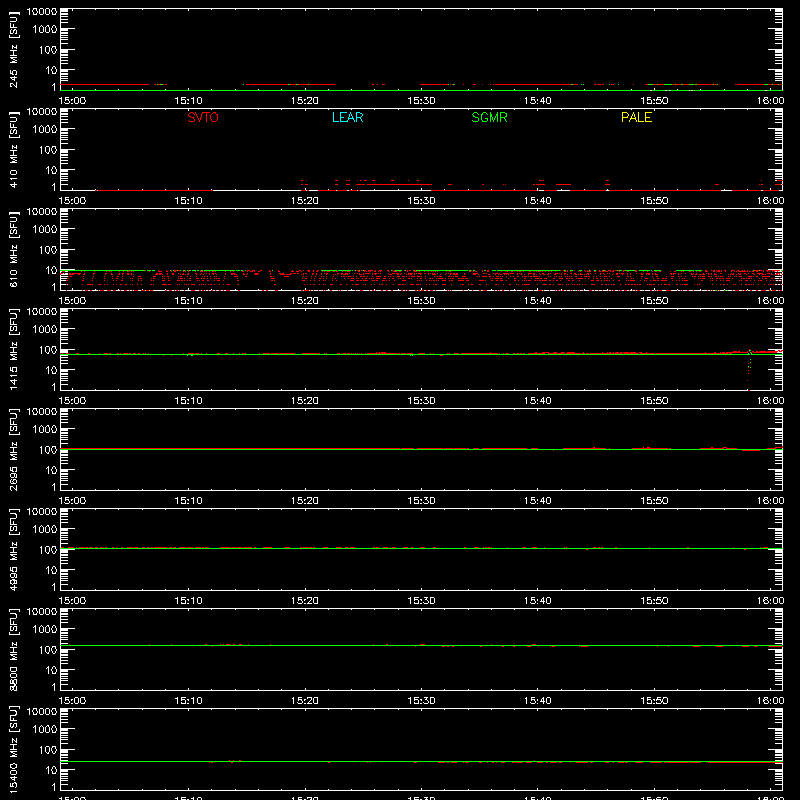
Task: Click 16:00 time label under 610 MHz plot
Action: 770,301
